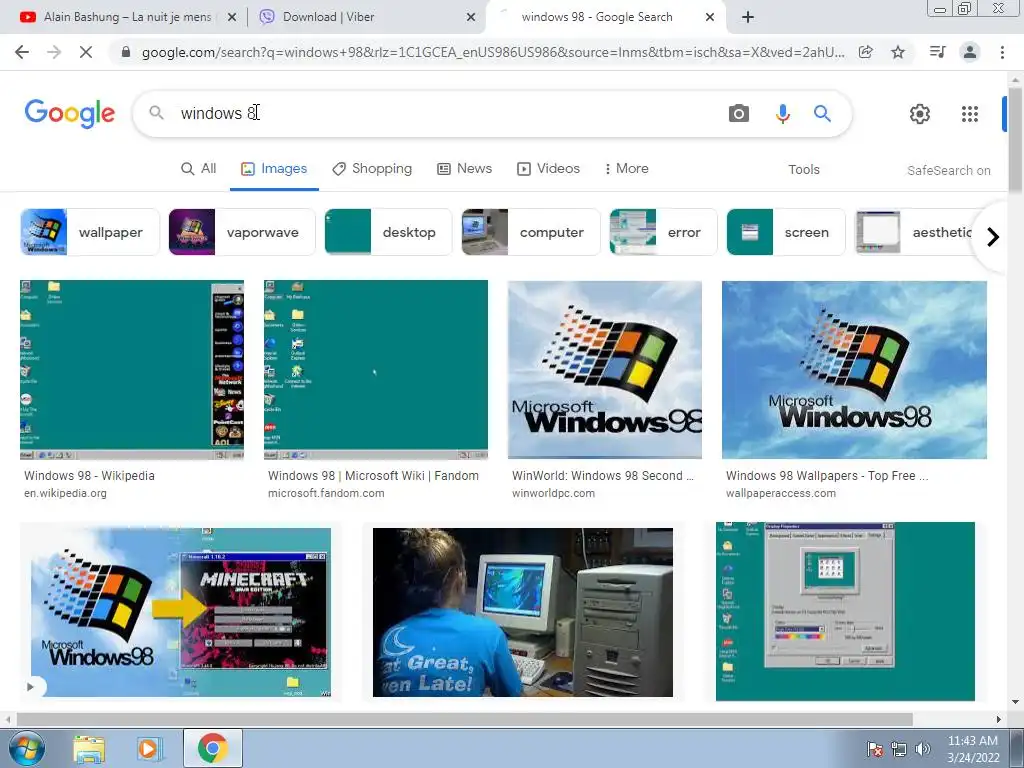Filter by the wallpaper chip
The height and width of the screenshot is (768, 1024).
click(90, 232)
